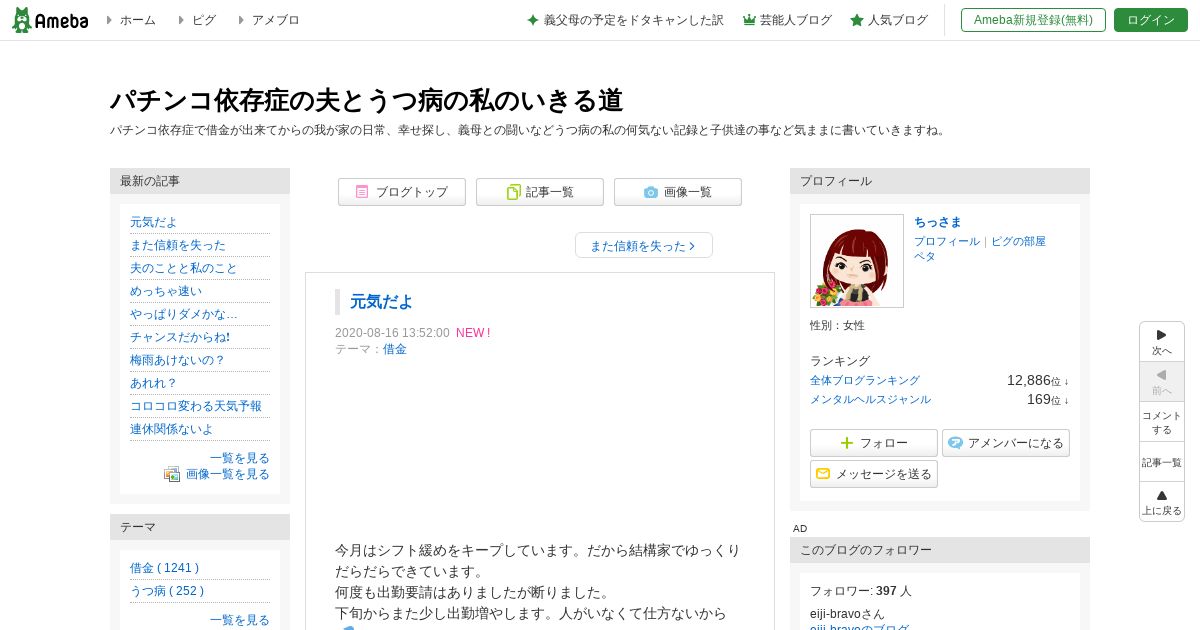The width and height of the screenshot is (1200, 630).
Task: Open recent article あれれ？
Action: click(x=154, y=383)
